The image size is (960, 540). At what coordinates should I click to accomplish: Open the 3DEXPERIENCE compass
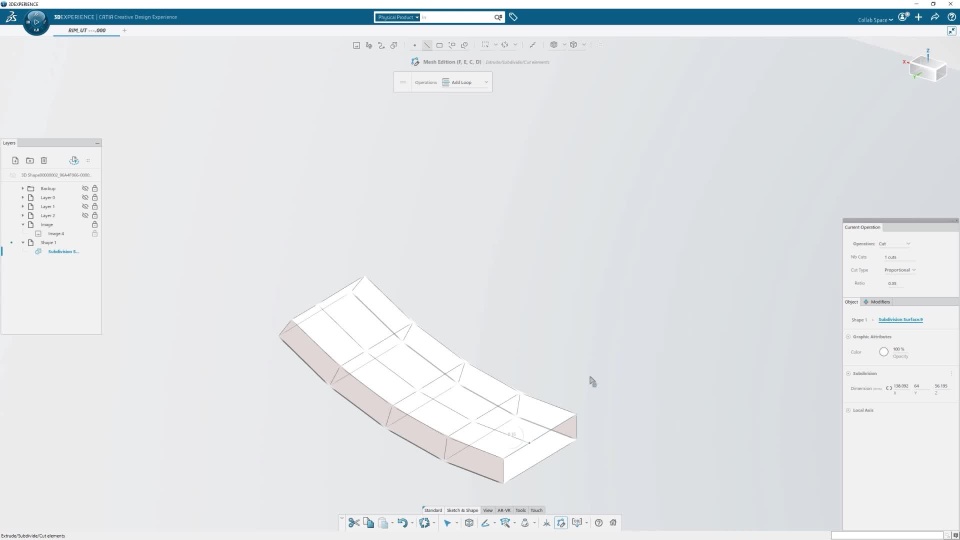(36, 22)
